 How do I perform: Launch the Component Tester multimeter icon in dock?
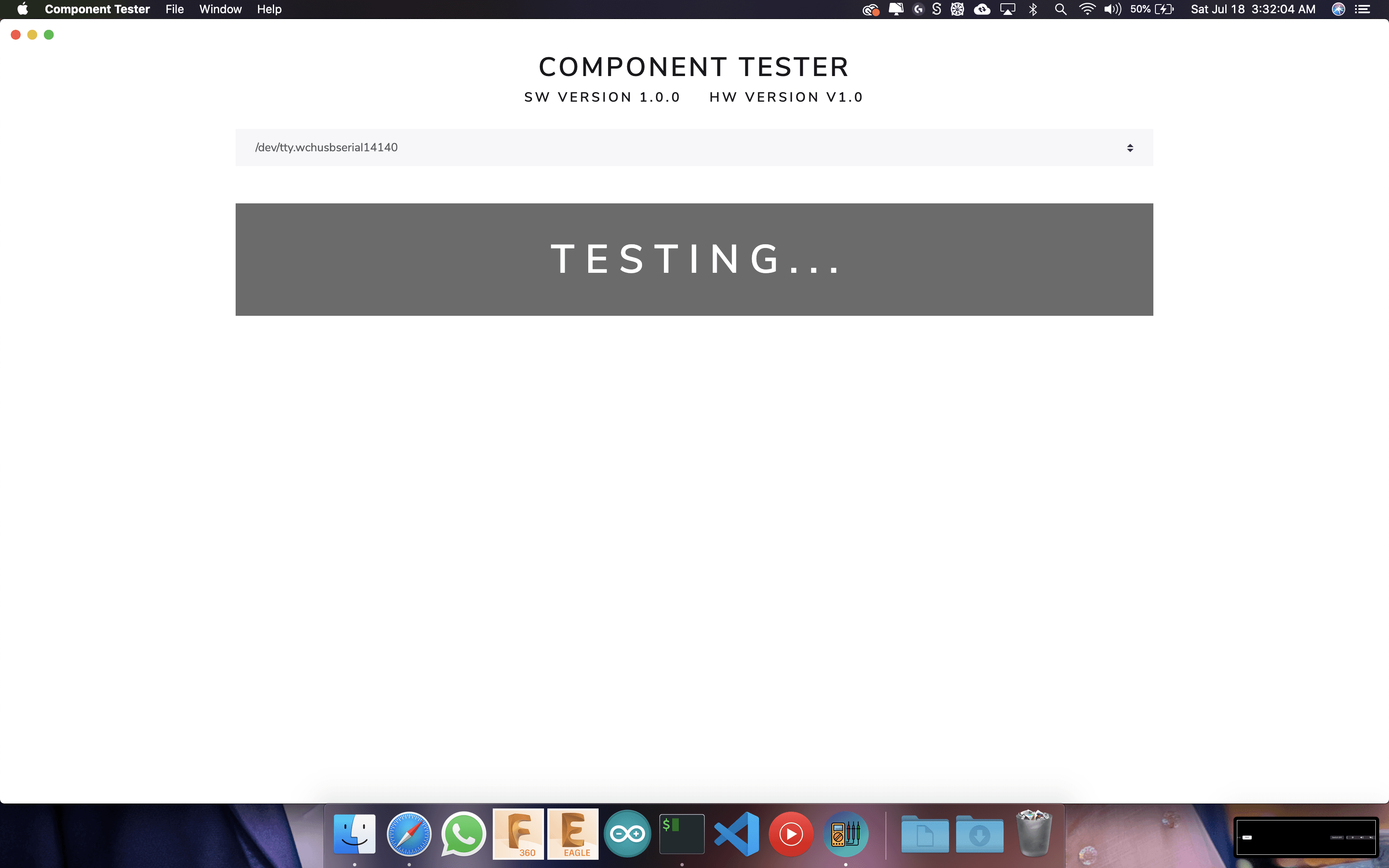pos(846,833)
